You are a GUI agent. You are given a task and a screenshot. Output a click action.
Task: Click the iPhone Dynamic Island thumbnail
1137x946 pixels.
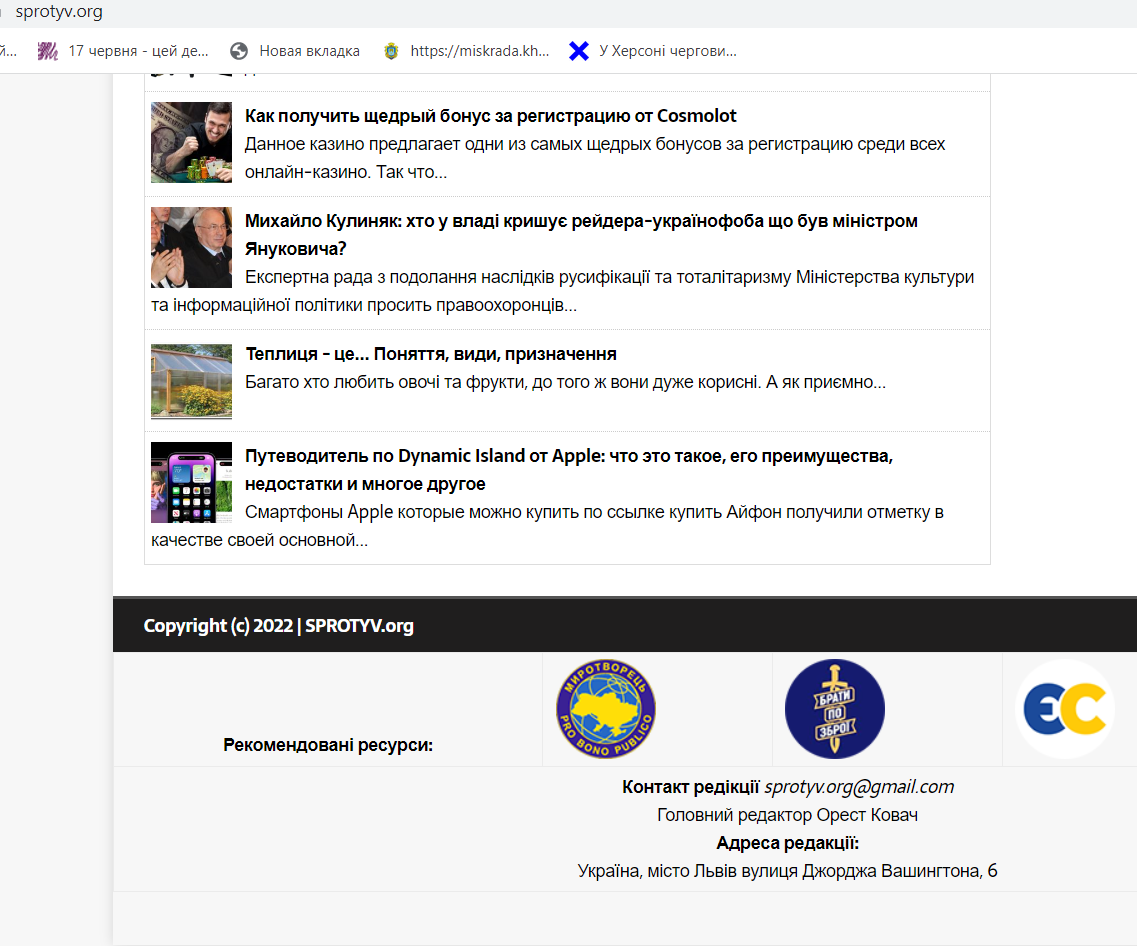coord(191,482)
